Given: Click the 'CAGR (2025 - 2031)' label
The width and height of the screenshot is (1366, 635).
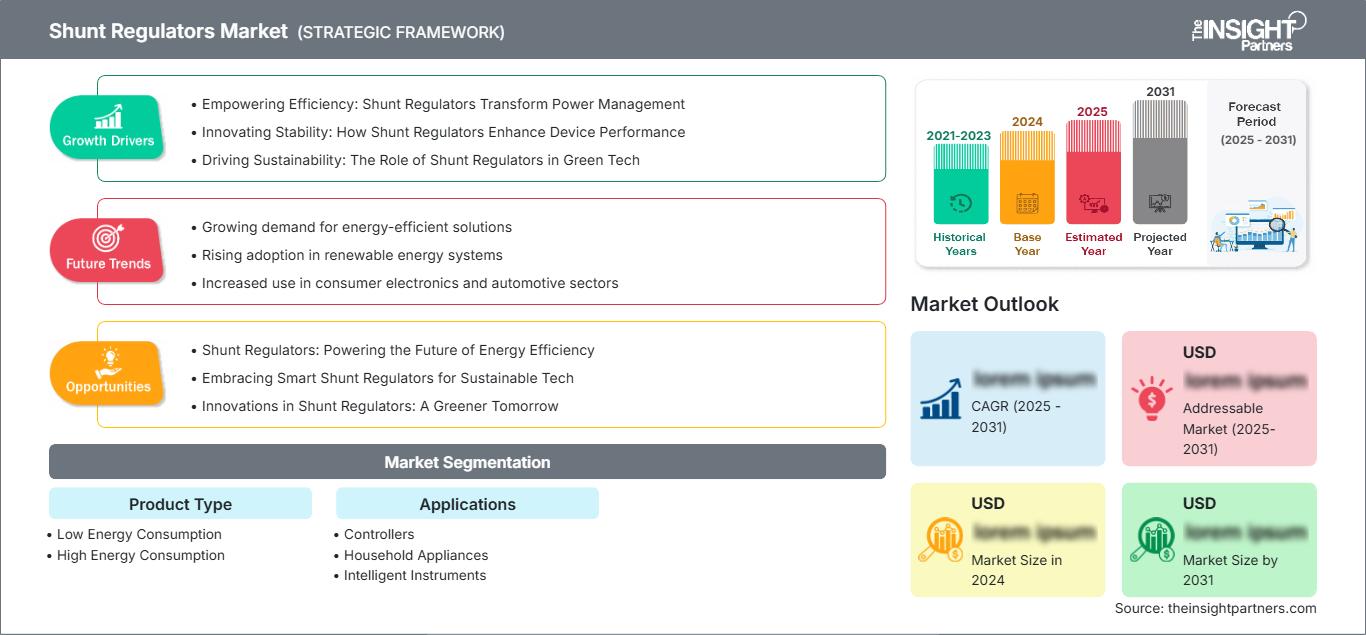Looking at the screenshot, I should tap(1017, 417).
